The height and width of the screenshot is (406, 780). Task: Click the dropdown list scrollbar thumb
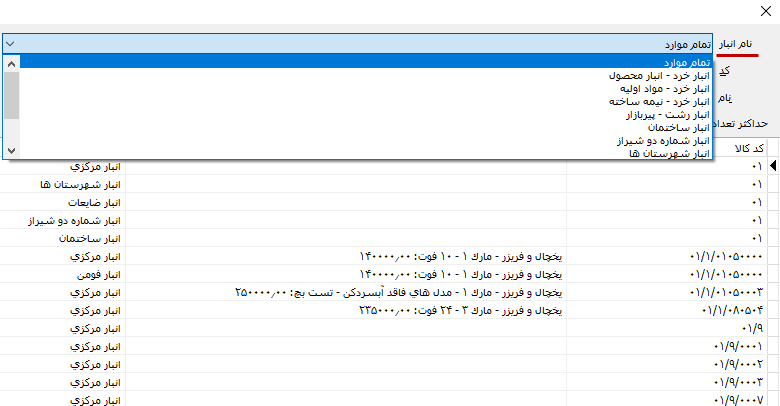point(11,95)
